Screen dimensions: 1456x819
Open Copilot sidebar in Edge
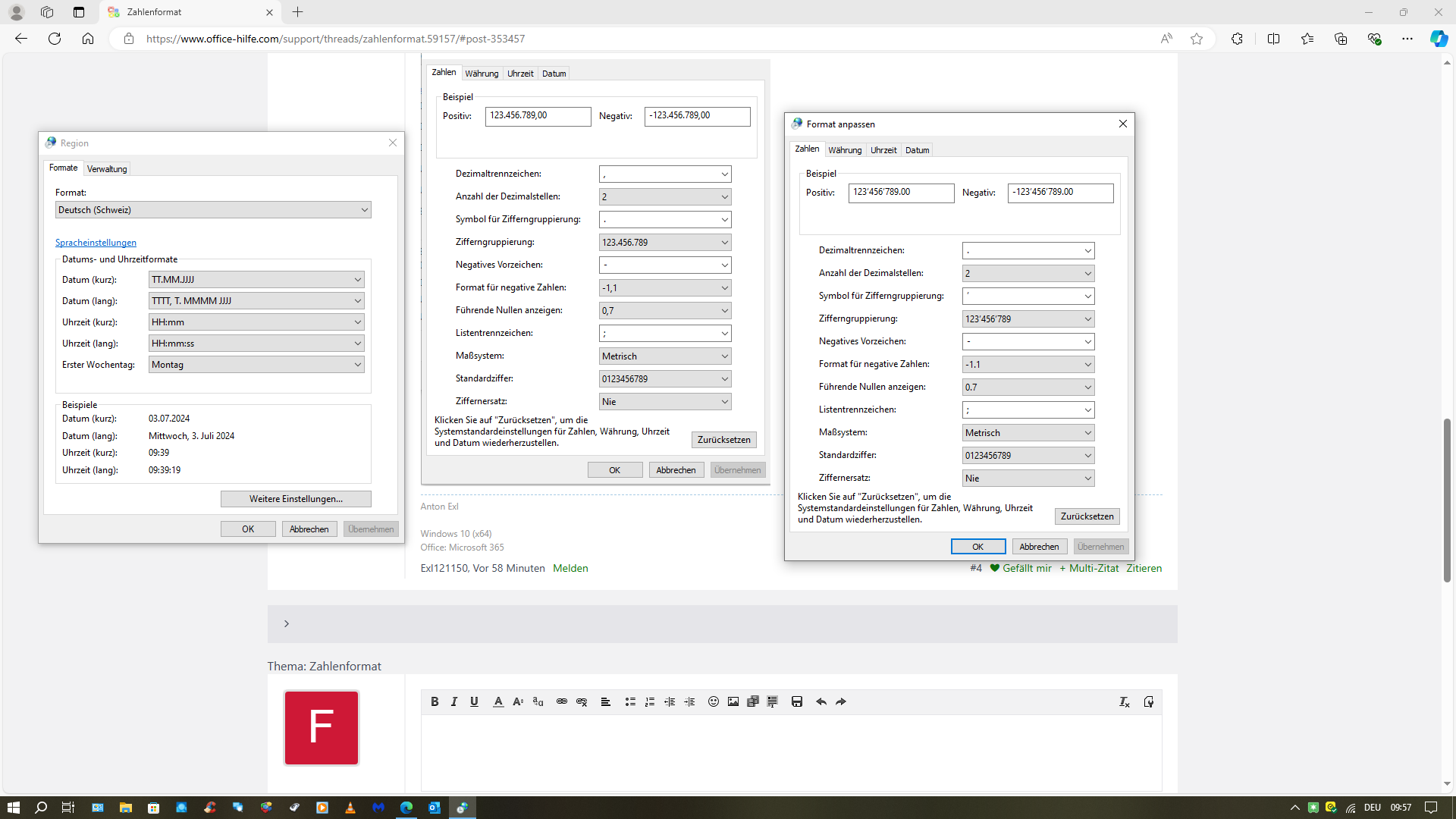1439,39
